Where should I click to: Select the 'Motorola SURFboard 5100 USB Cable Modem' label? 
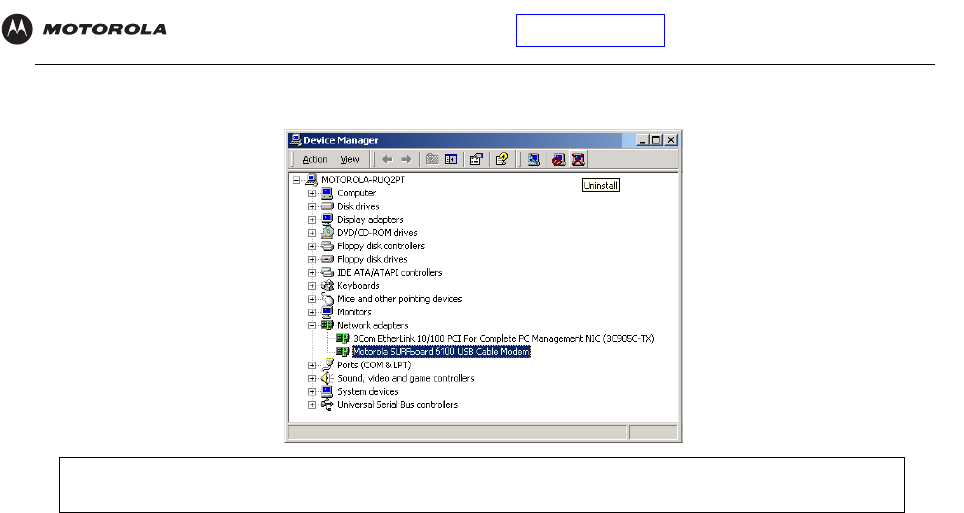click(x=441, y=352)
